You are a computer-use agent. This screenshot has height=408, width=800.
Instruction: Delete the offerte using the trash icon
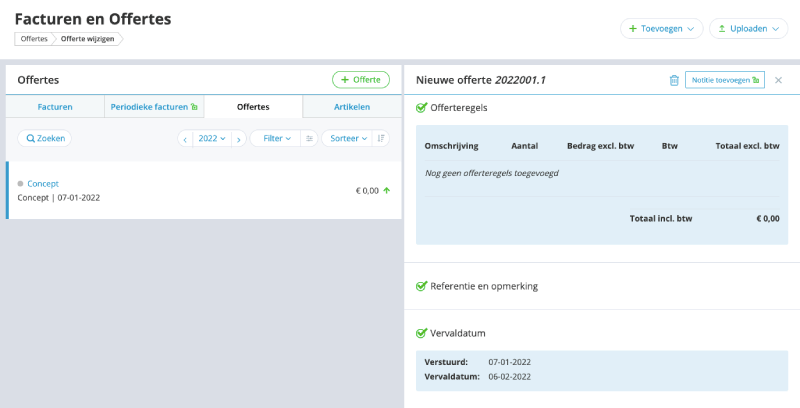pyautogui.click(x=674, y=80)
